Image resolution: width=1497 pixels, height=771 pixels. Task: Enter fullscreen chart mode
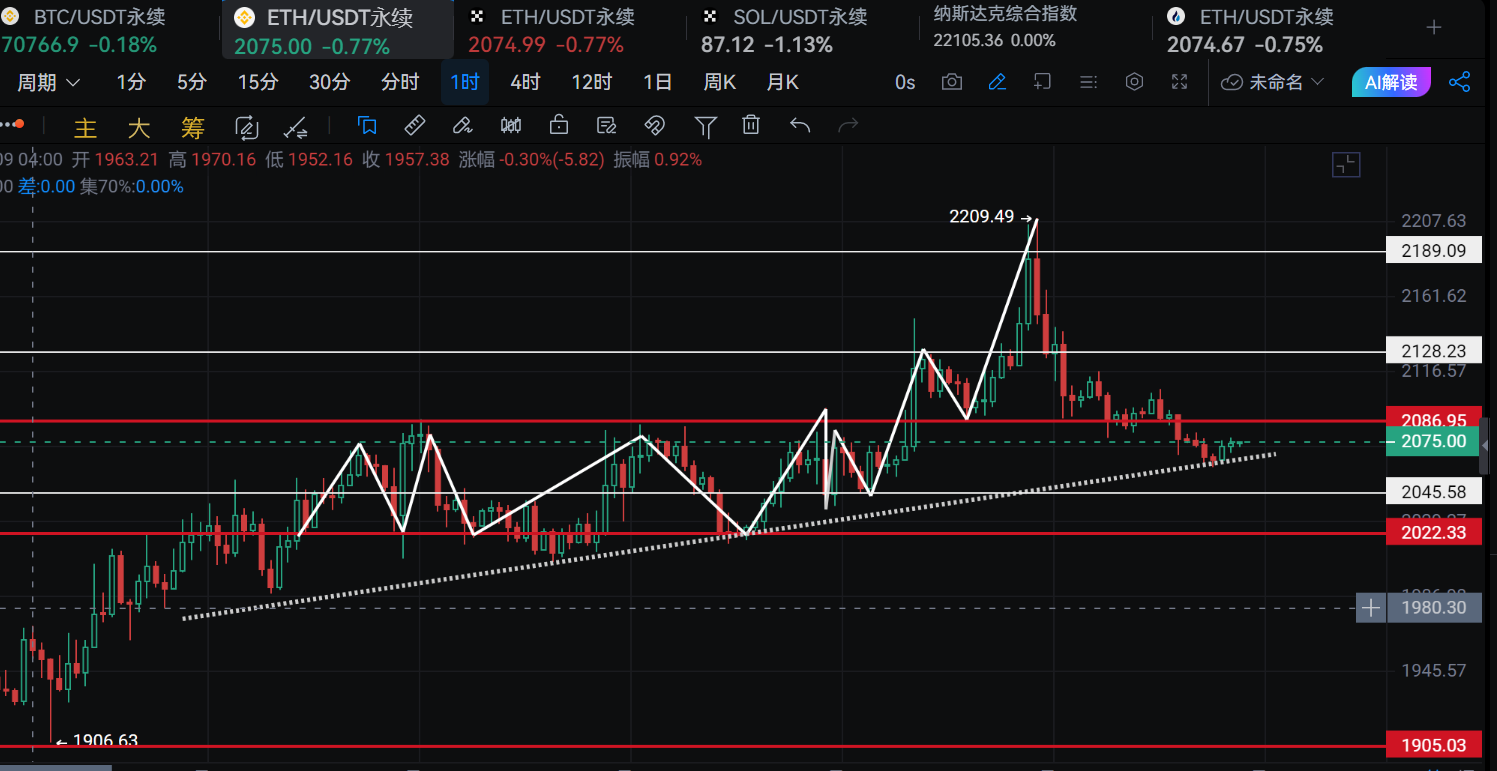1179,82
